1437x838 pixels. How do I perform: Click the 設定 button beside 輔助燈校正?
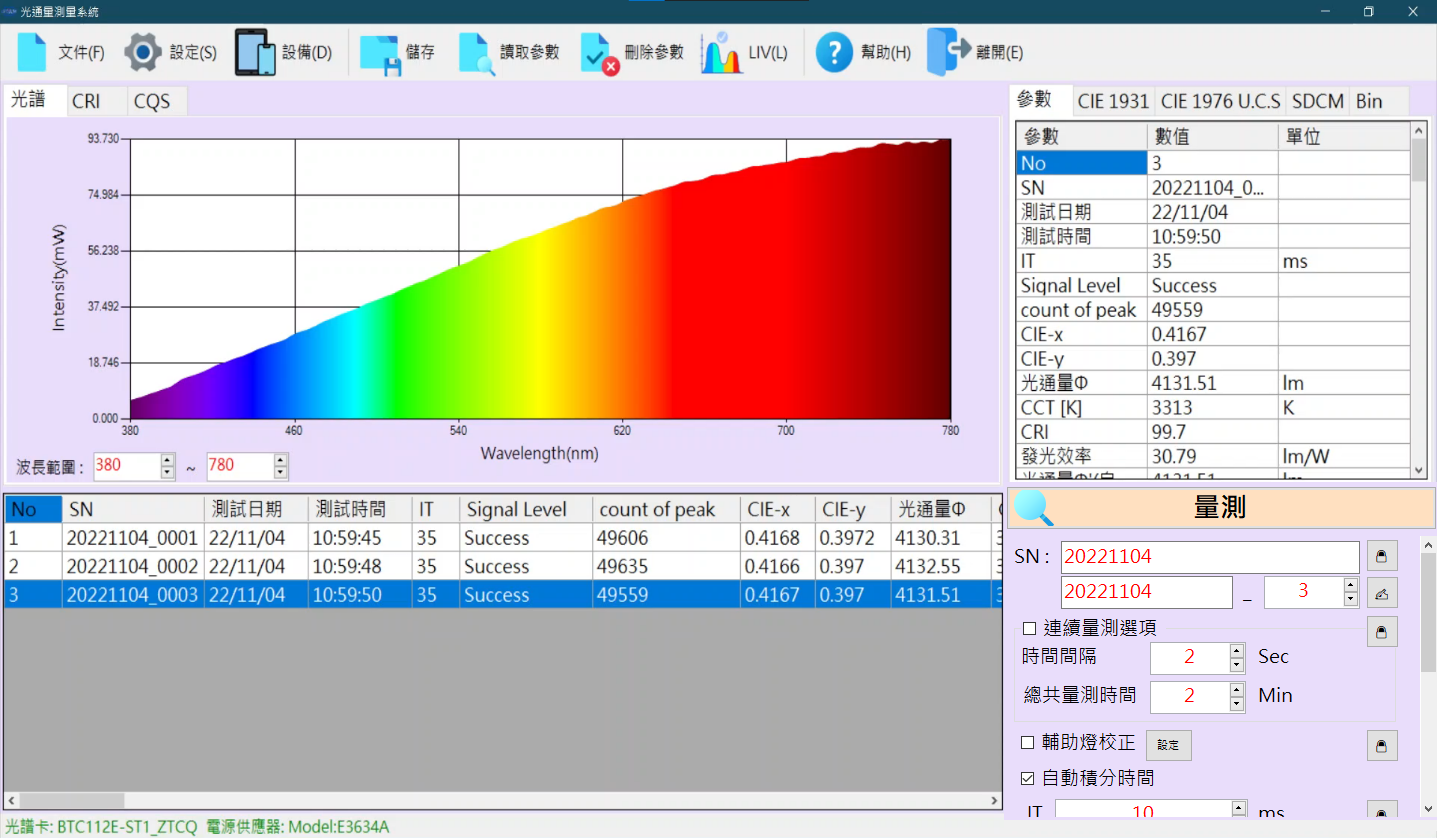[1168, 745]
